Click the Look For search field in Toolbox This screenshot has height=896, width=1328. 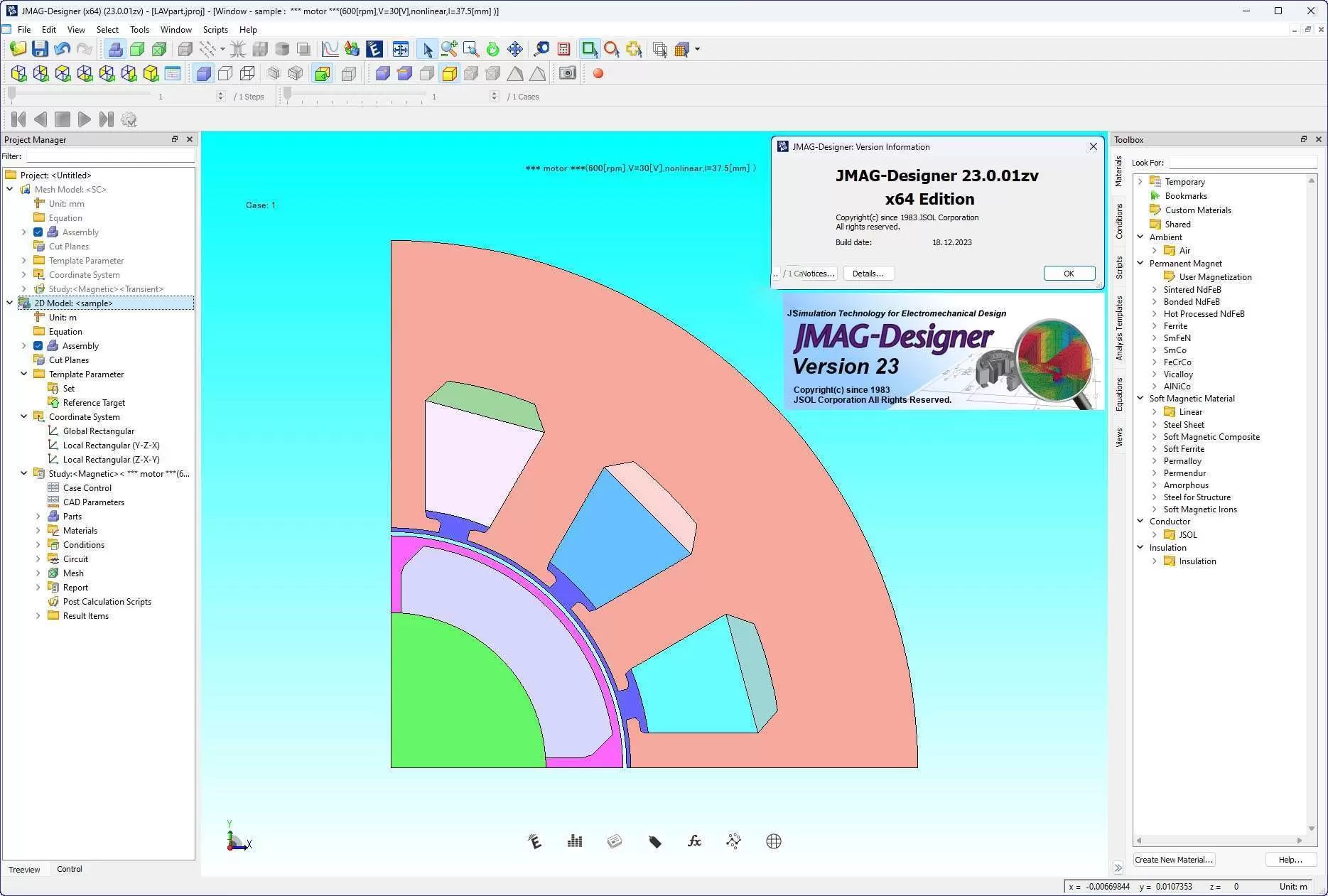coord(1242,163)
